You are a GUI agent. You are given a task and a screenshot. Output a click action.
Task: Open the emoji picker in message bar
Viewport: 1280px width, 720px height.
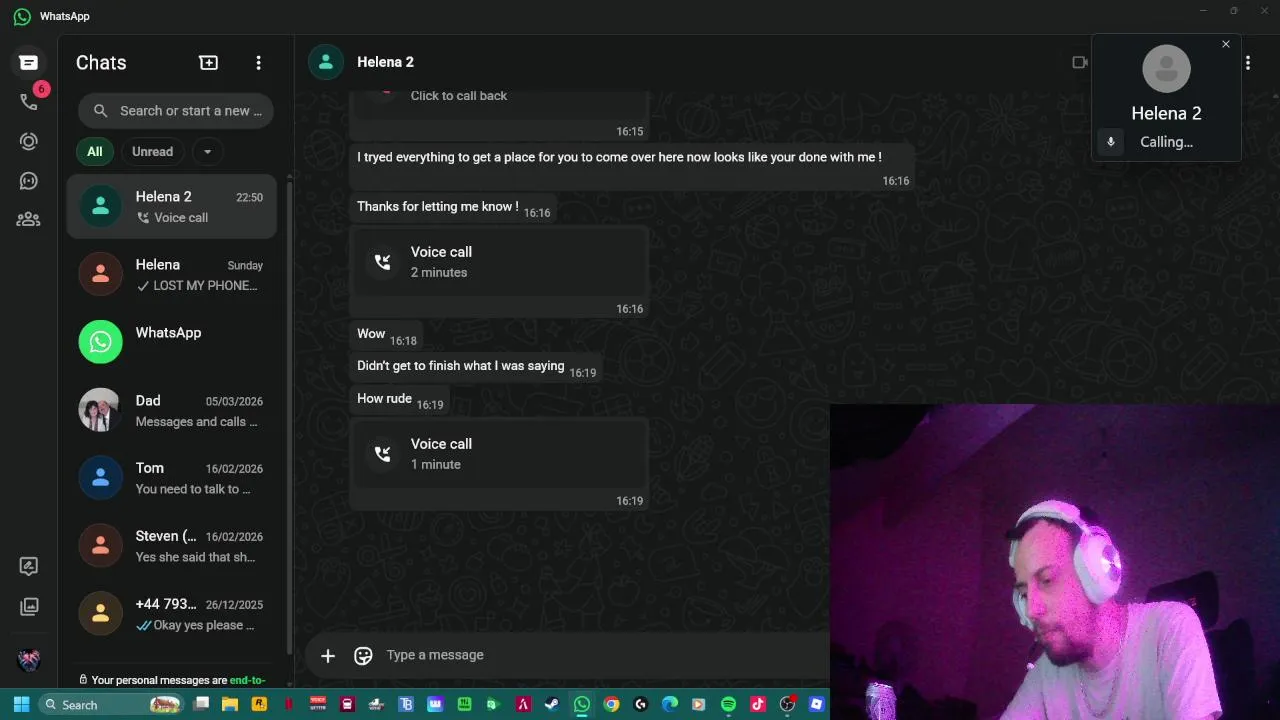(363, 655)
